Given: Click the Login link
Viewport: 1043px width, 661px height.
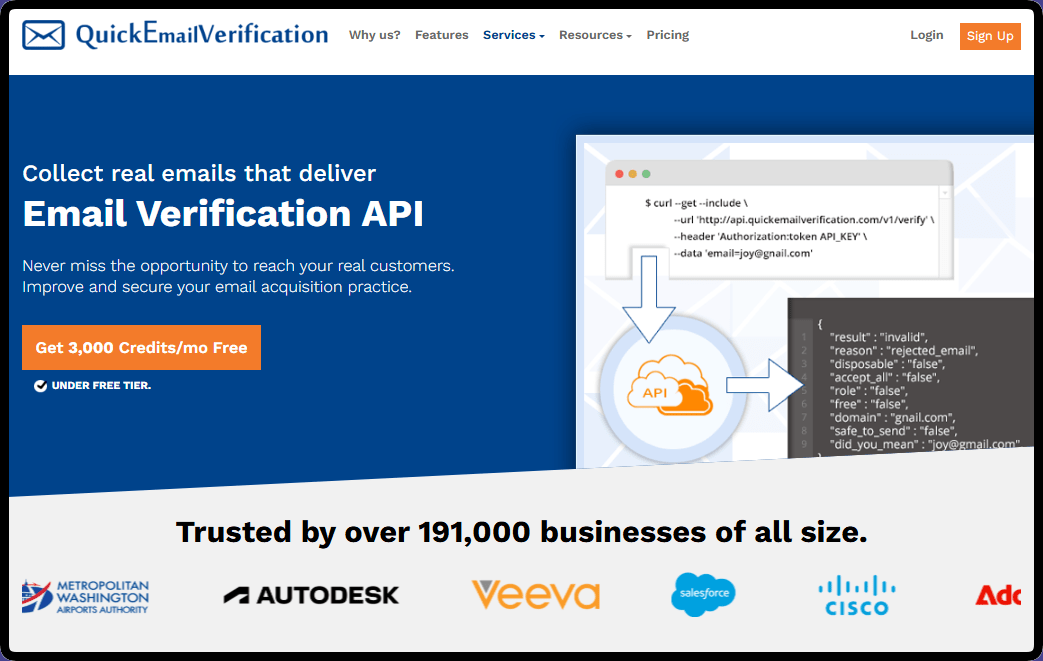Looking at the screenshot, I should (x=927, y=35).
